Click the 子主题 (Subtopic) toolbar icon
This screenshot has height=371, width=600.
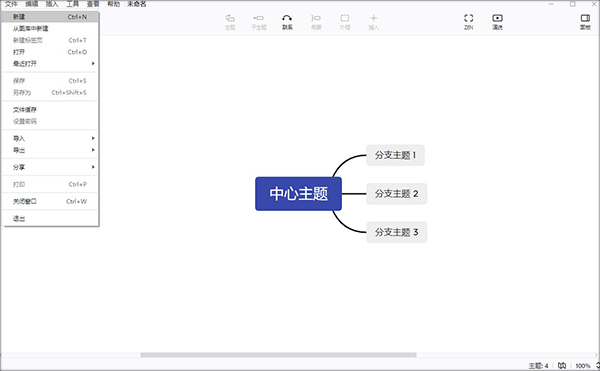pos(259,21)
